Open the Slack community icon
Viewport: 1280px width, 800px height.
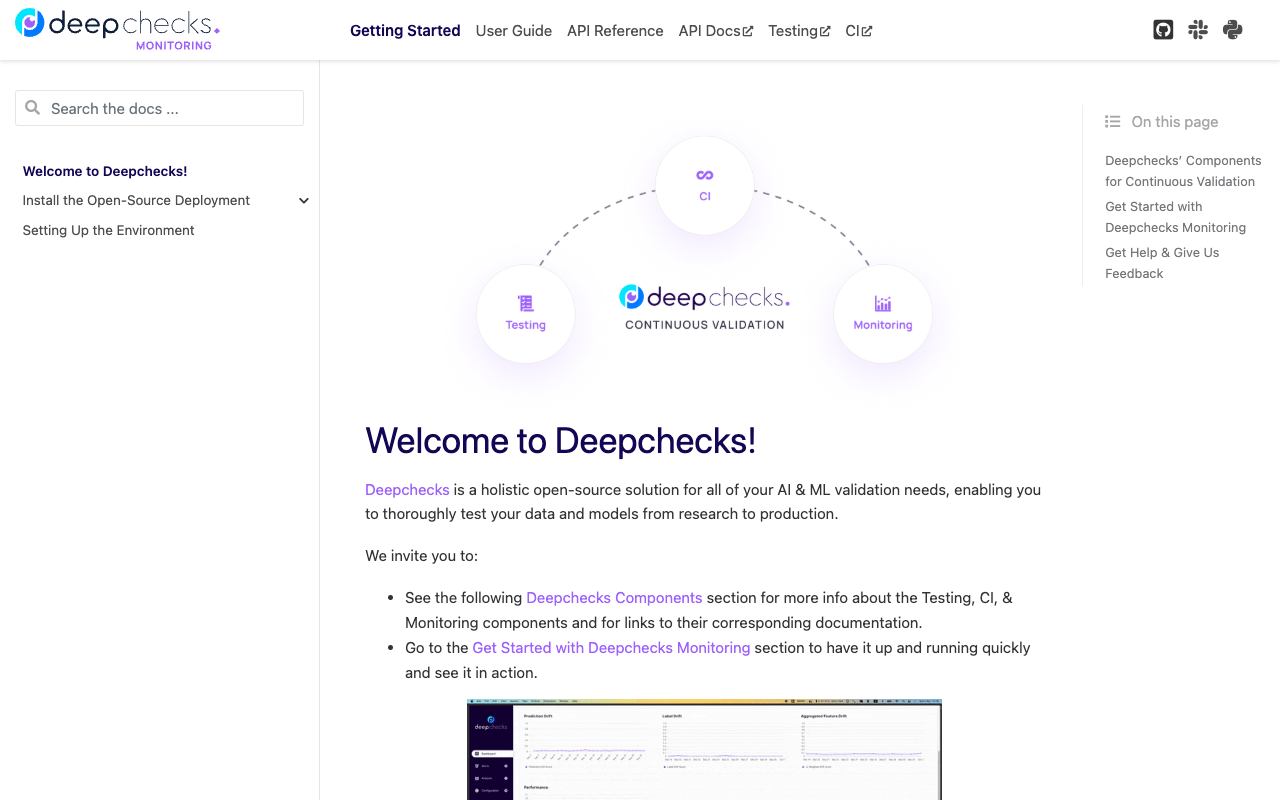1198,30
